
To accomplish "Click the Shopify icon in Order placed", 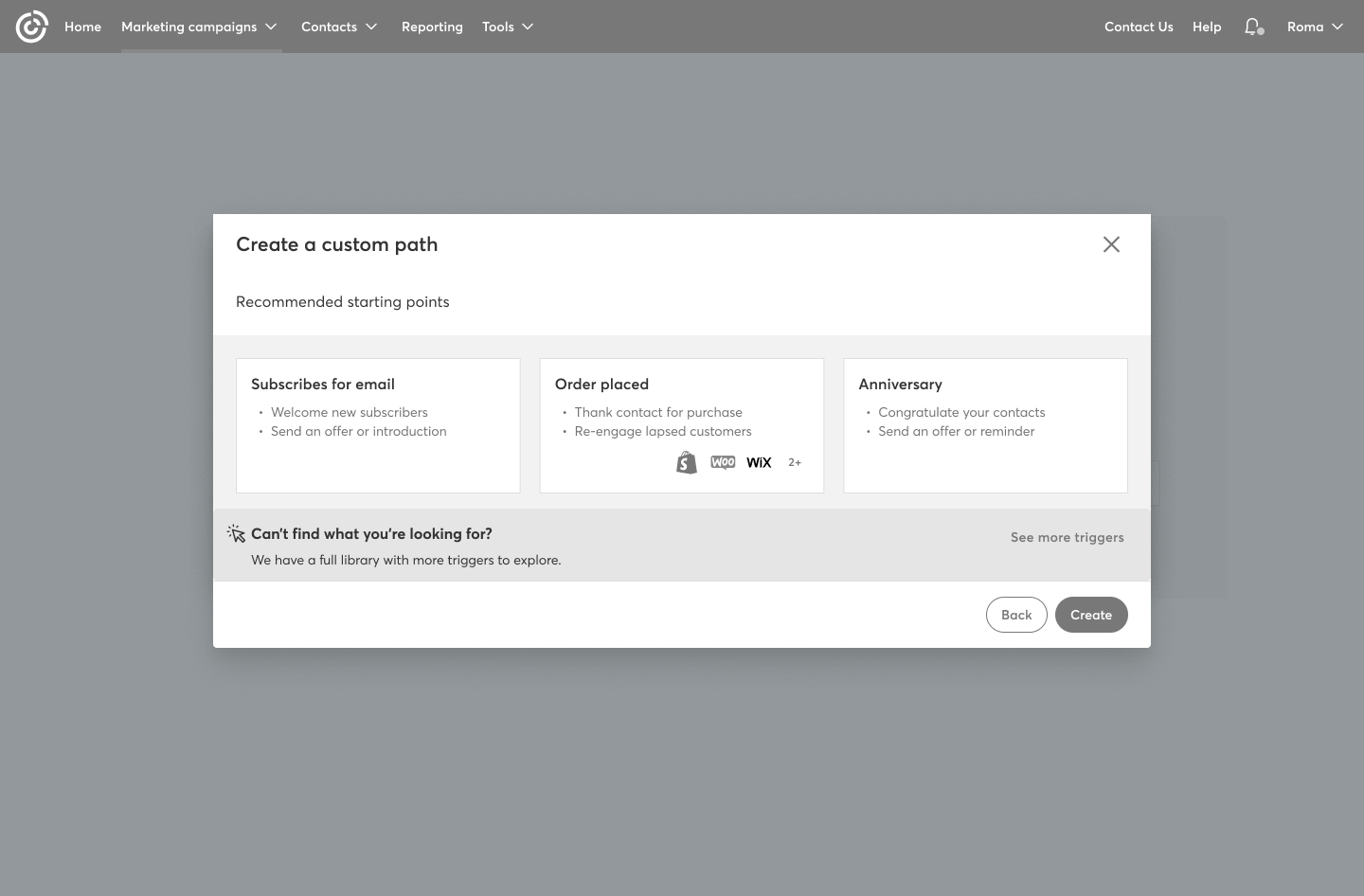I will [x=687, y=462].
